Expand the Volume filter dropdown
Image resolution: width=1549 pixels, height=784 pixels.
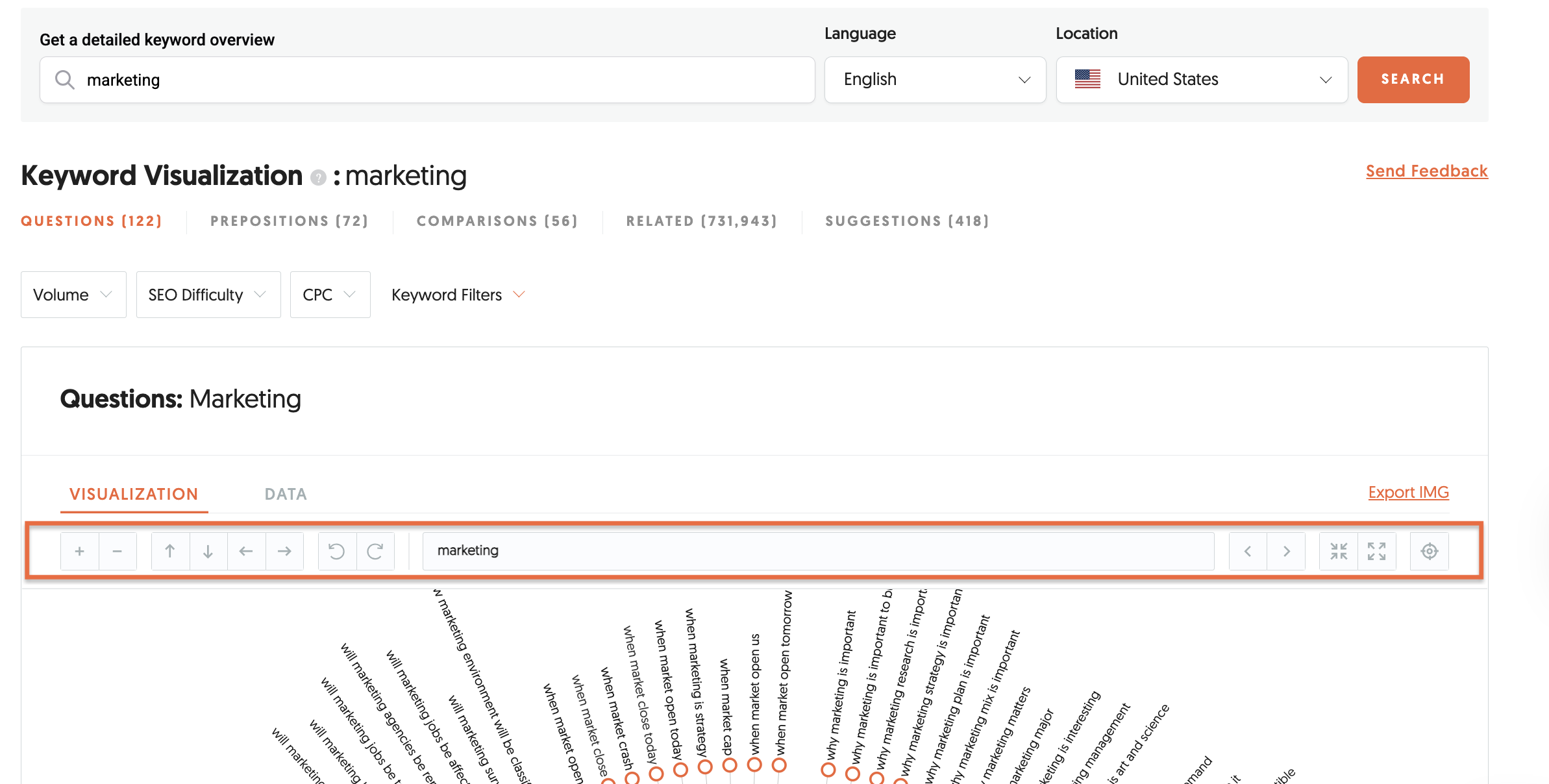[73, 294]
